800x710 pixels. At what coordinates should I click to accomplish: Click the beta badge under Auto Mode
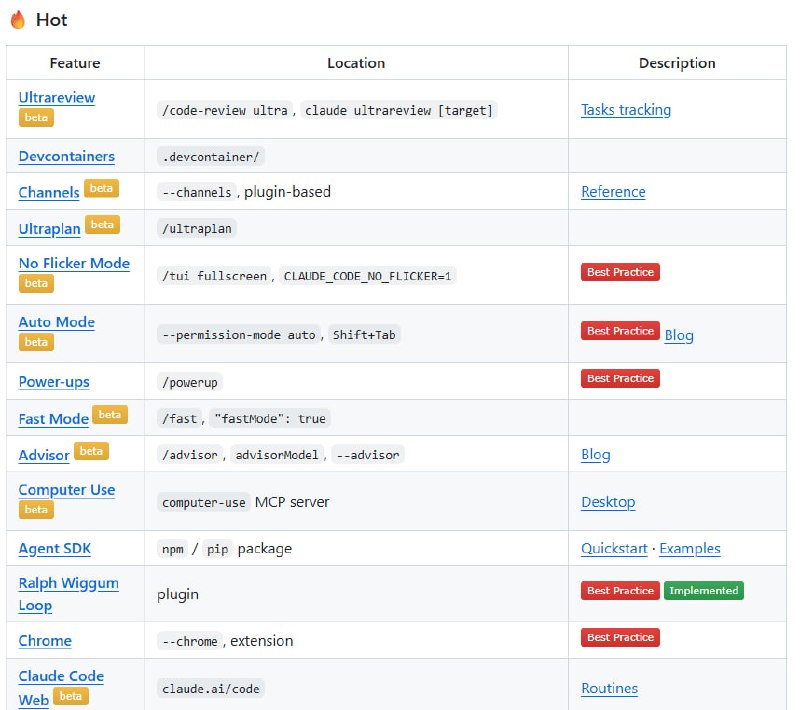(36, 342)
